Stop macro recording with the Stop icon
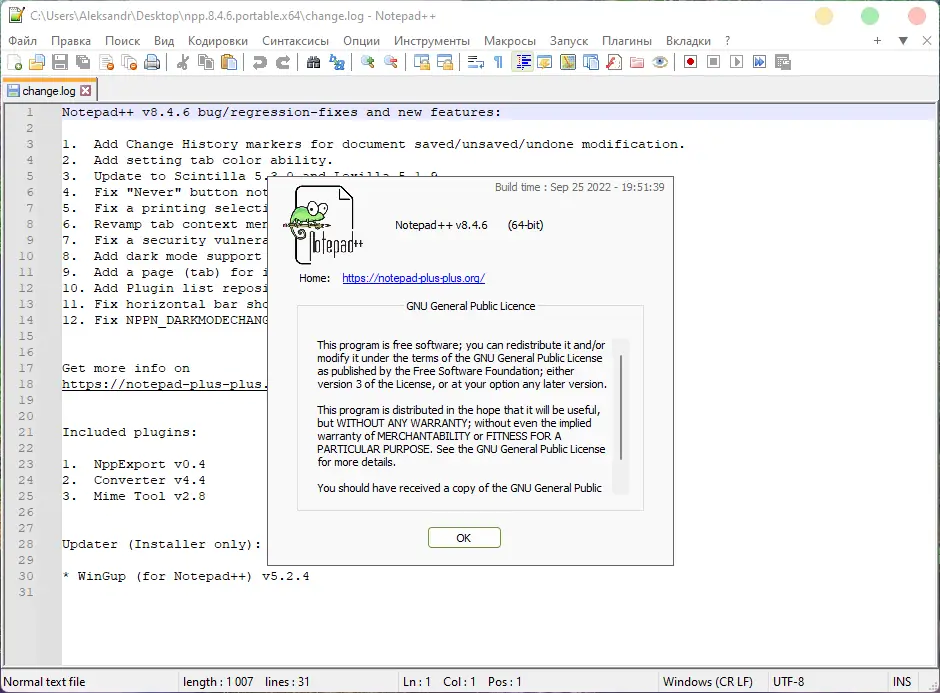940x693 pixels. [713, 62]
